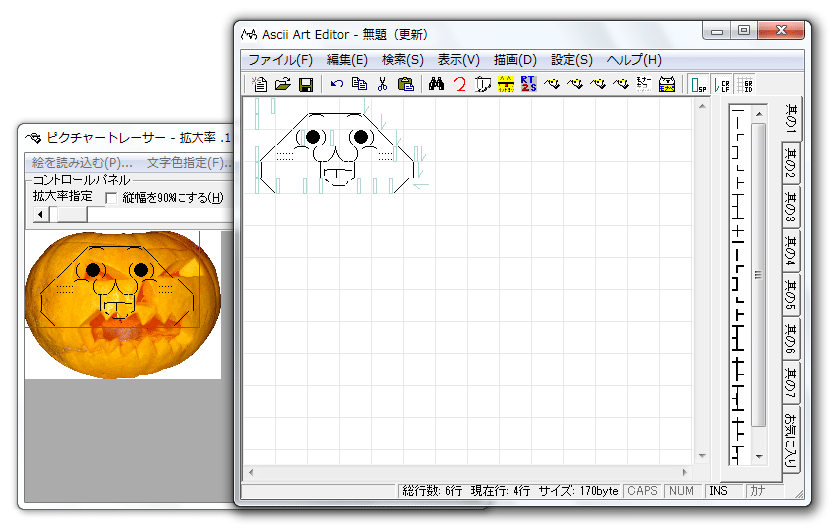Open a file with the folder icon
Viewport: 833px width, 528px height.
click(283, 84)
